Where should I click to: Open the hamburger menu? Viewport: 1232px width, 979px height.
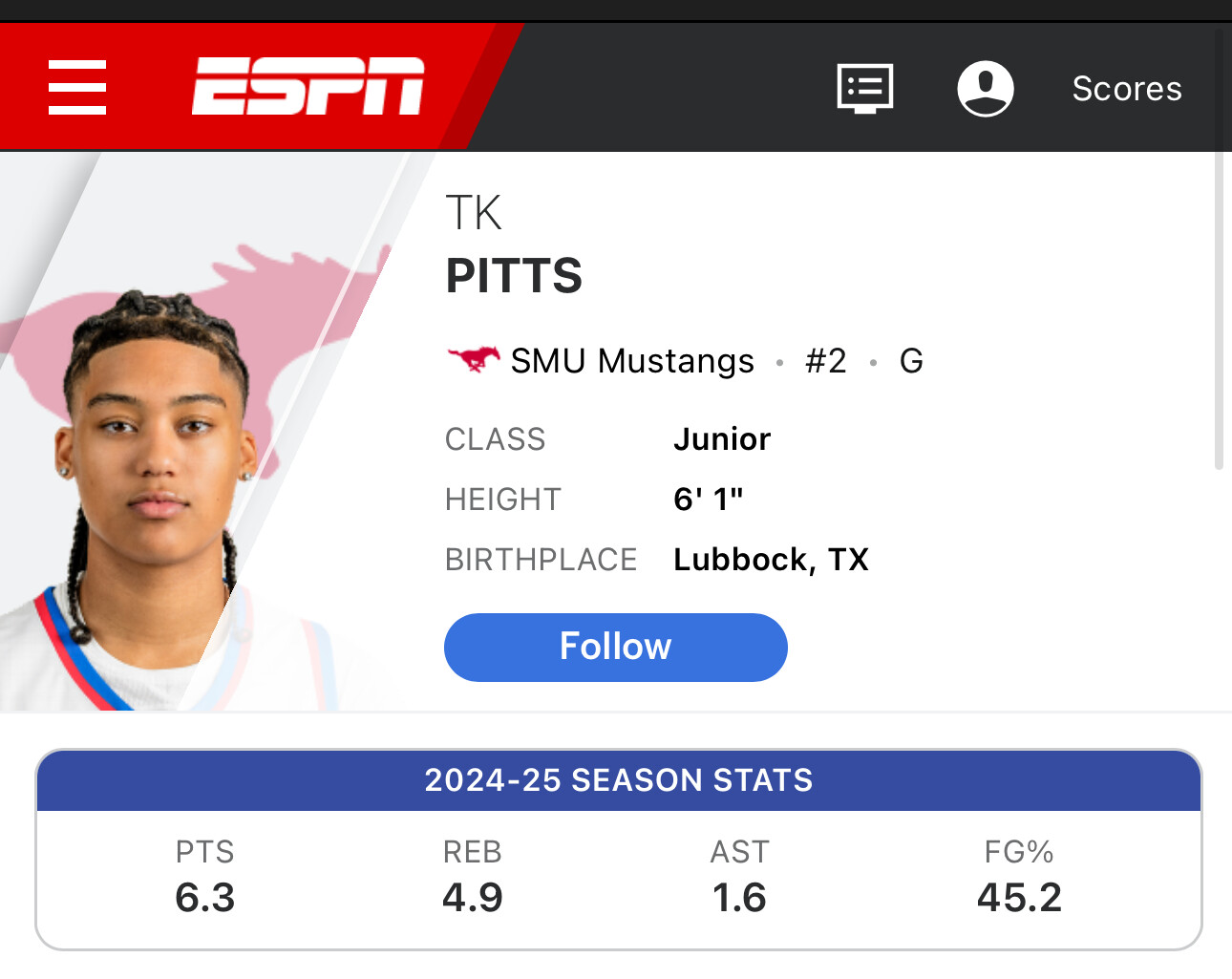point(77,87)
